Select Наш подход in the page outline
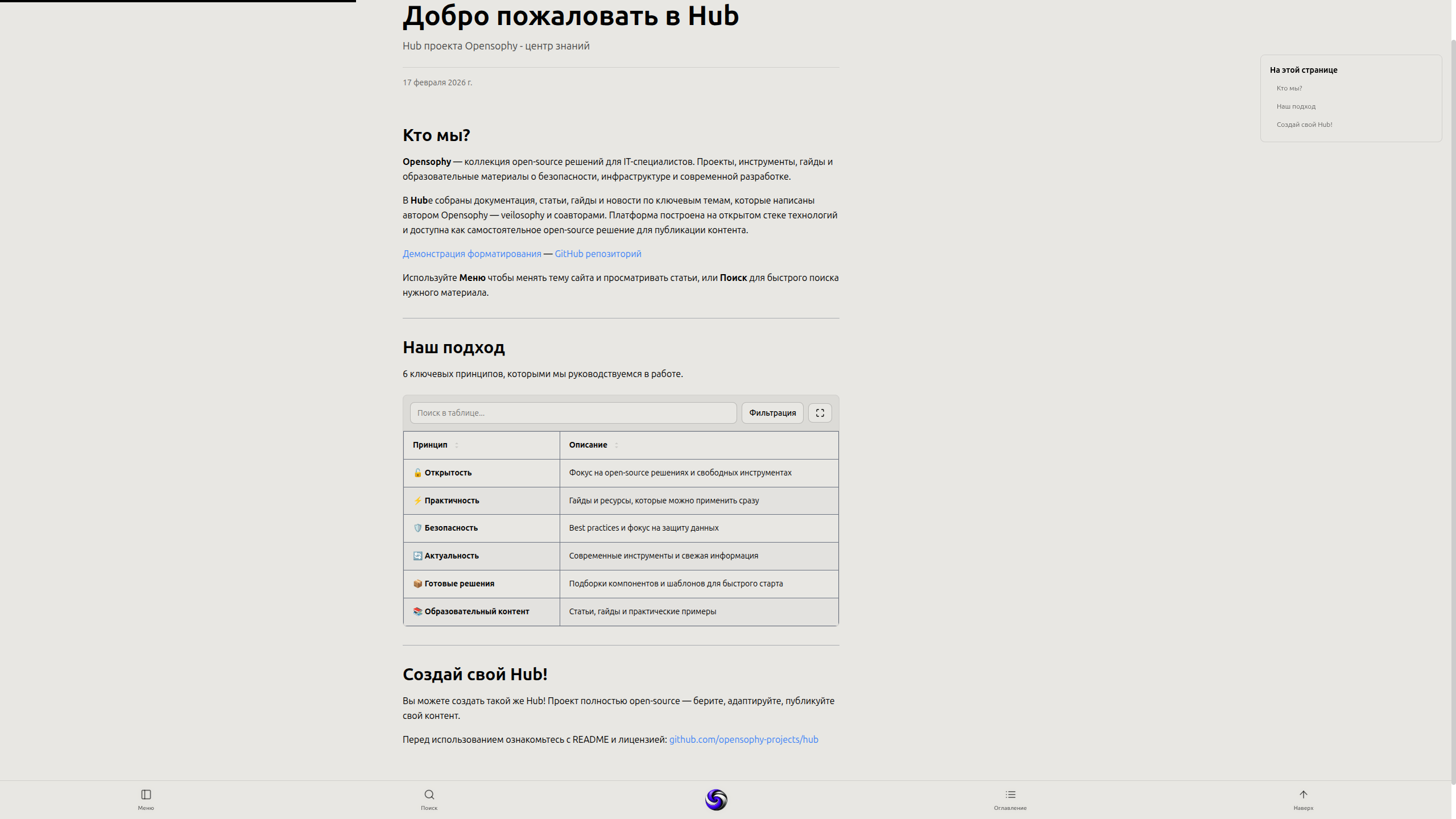 tap(1296, 106)
